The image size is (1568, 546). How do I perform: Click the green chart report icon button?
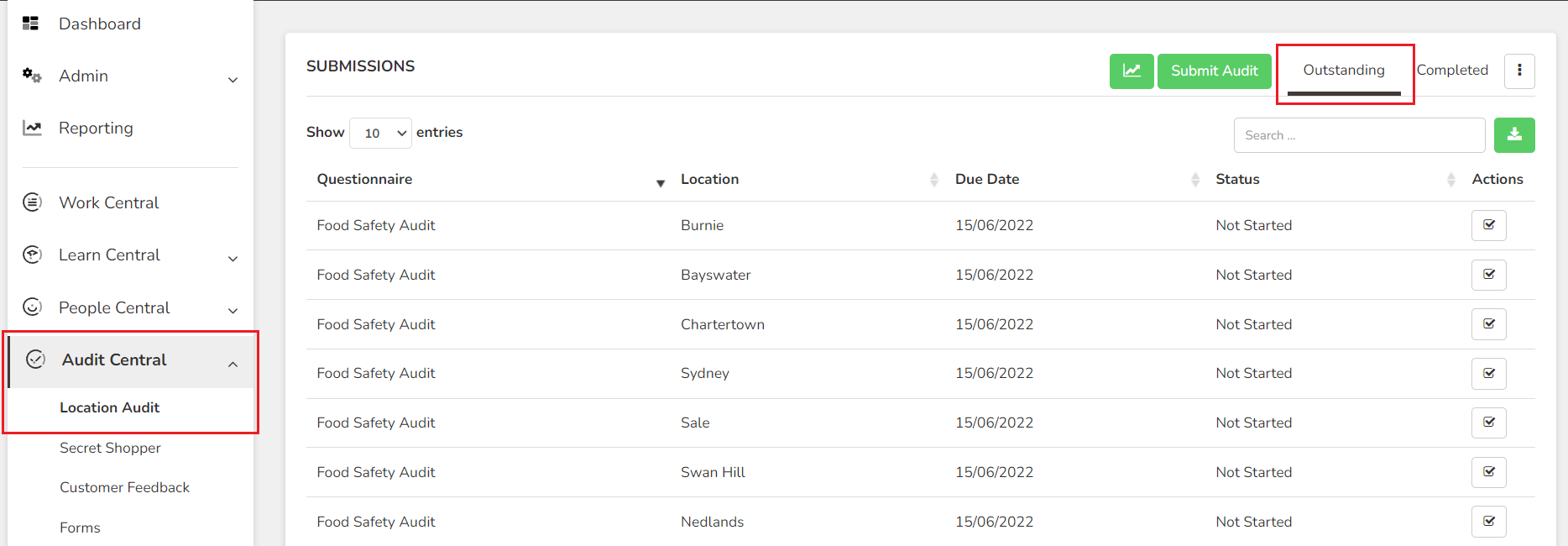1132,71
